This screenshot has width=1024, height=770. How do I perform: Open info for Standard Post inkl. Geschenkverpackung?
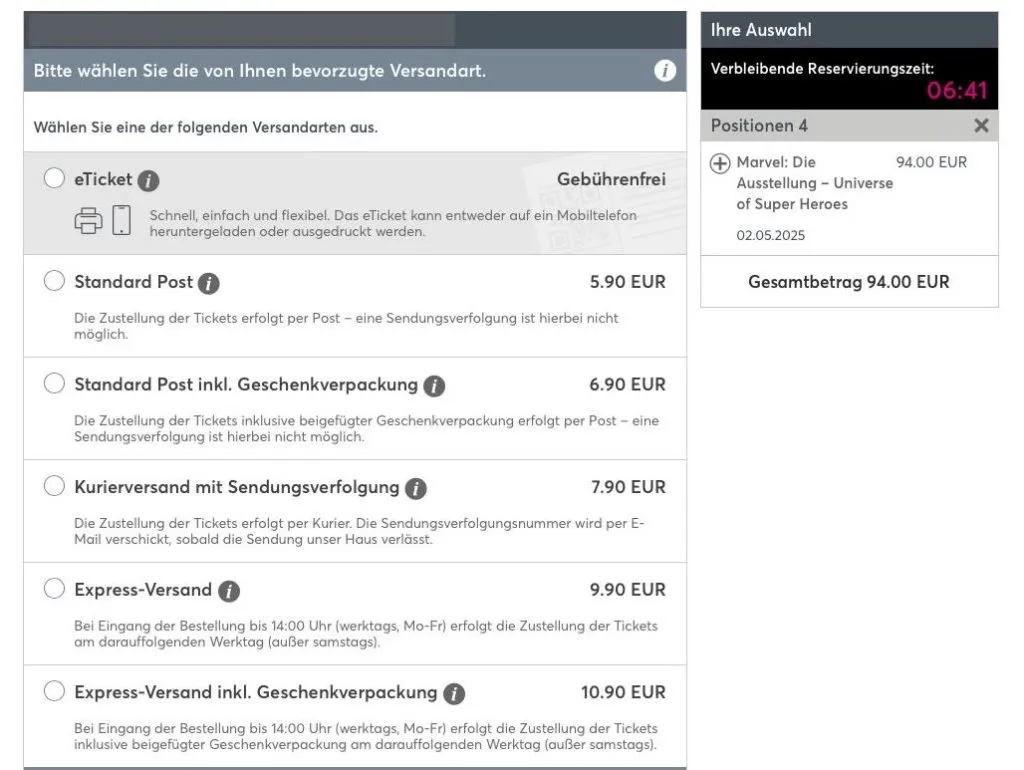(x=433, y=384)
